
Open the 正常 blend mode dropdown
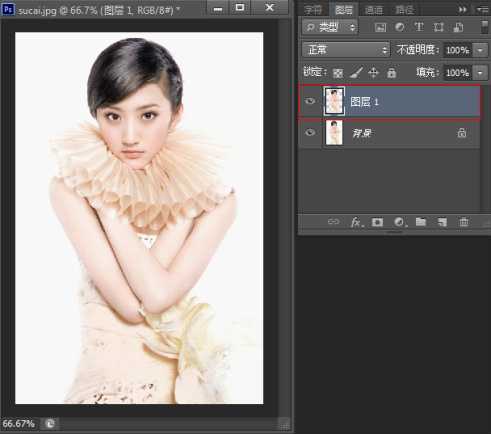coord(346,50)
